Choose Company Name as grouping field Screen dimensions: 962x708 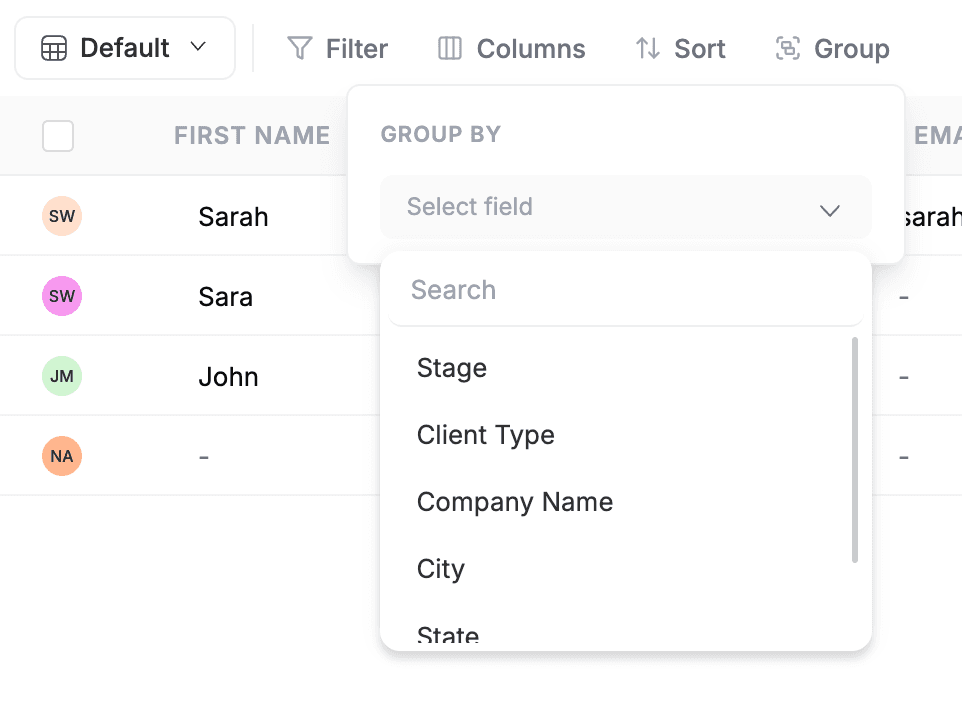(515, 502)
